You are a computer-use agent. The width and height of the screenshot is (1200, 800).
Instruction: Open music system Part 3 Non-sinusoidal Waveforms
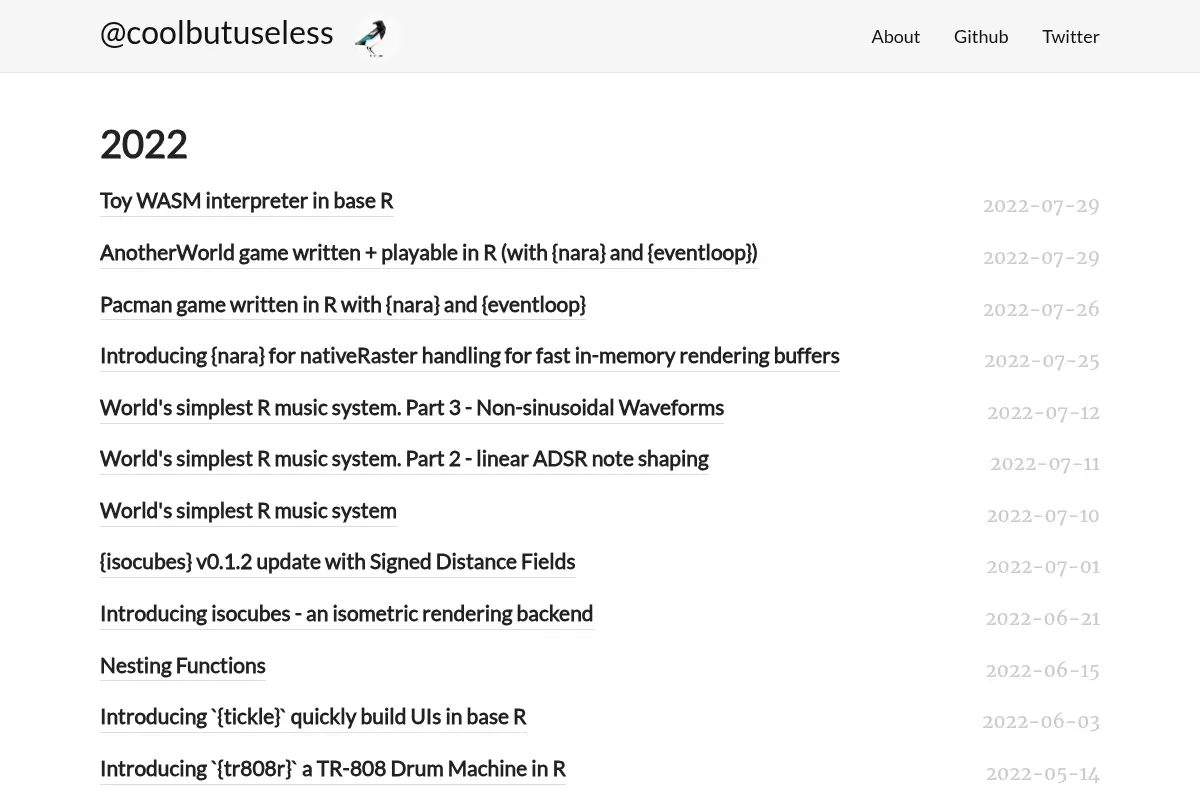(x=412, y=408)
